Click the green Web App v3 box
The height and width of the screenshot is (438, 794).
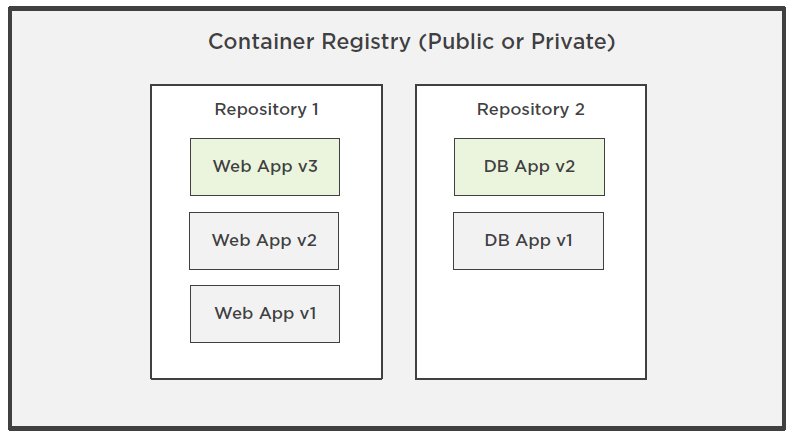click(x=265, y=167)
